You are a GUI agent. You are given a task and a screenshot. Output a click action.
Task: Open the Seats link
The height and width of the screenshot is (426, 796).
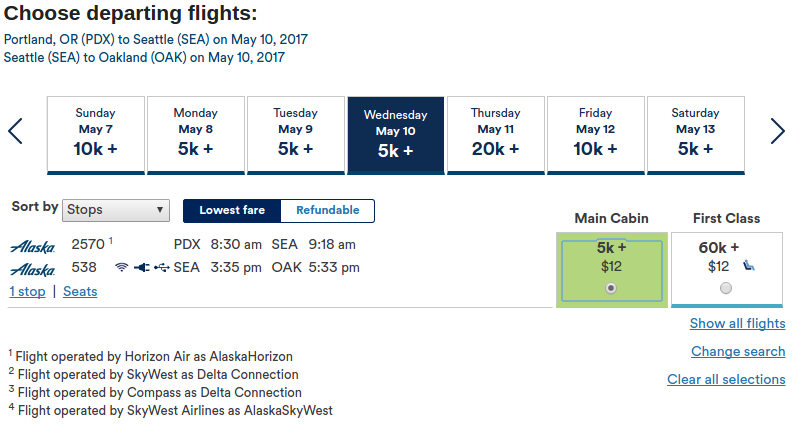click(80, 291)
